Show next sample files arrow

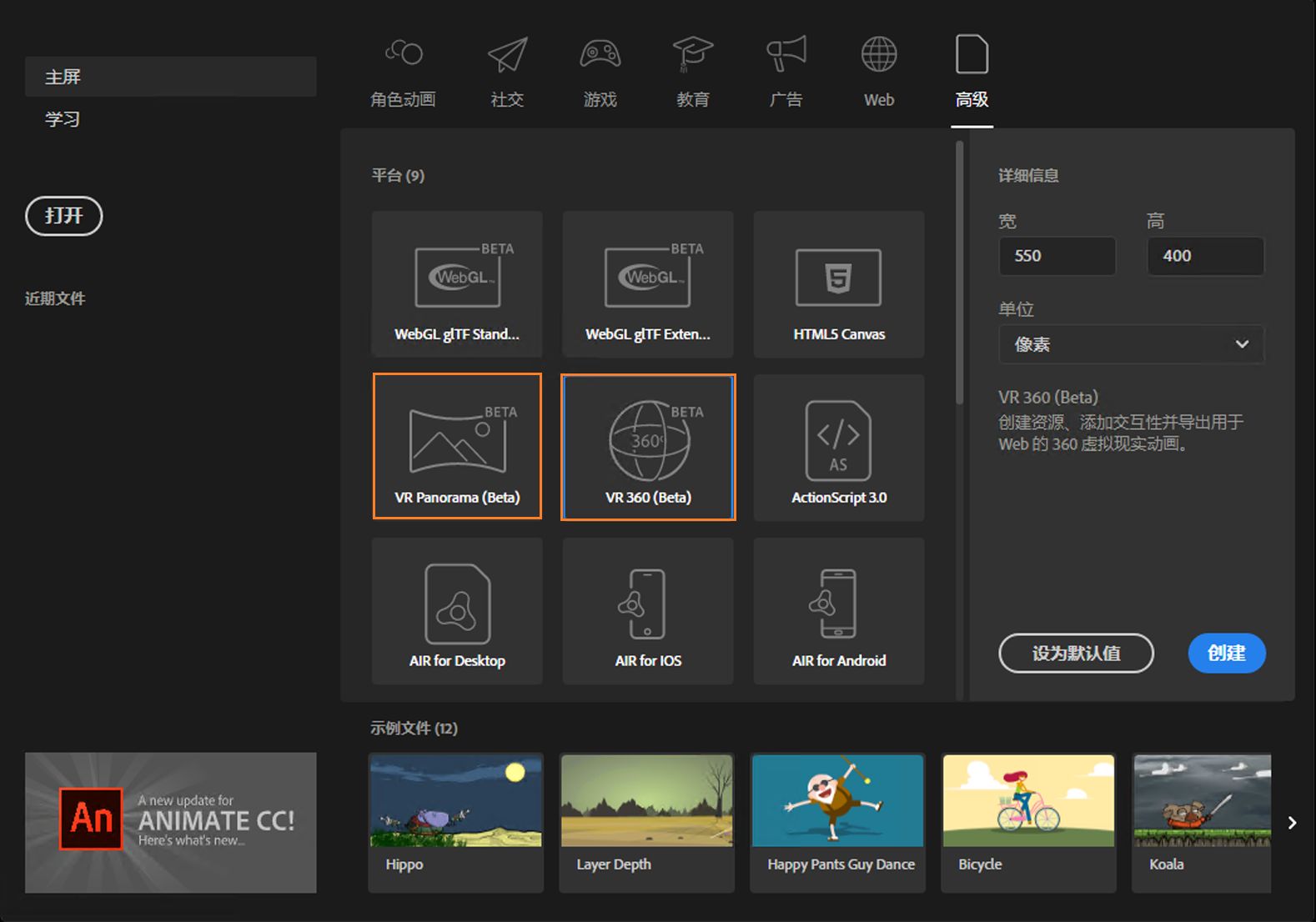(x=1292, y=823)
